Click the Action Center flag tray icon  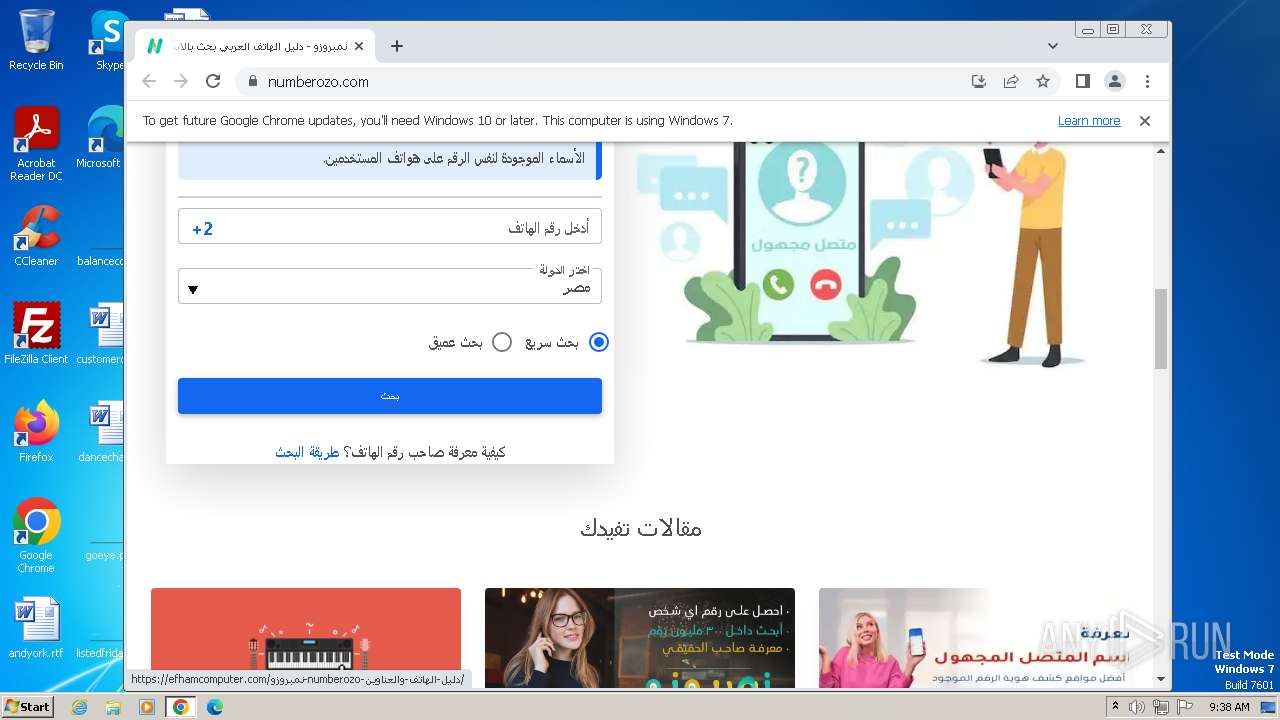1185,707
